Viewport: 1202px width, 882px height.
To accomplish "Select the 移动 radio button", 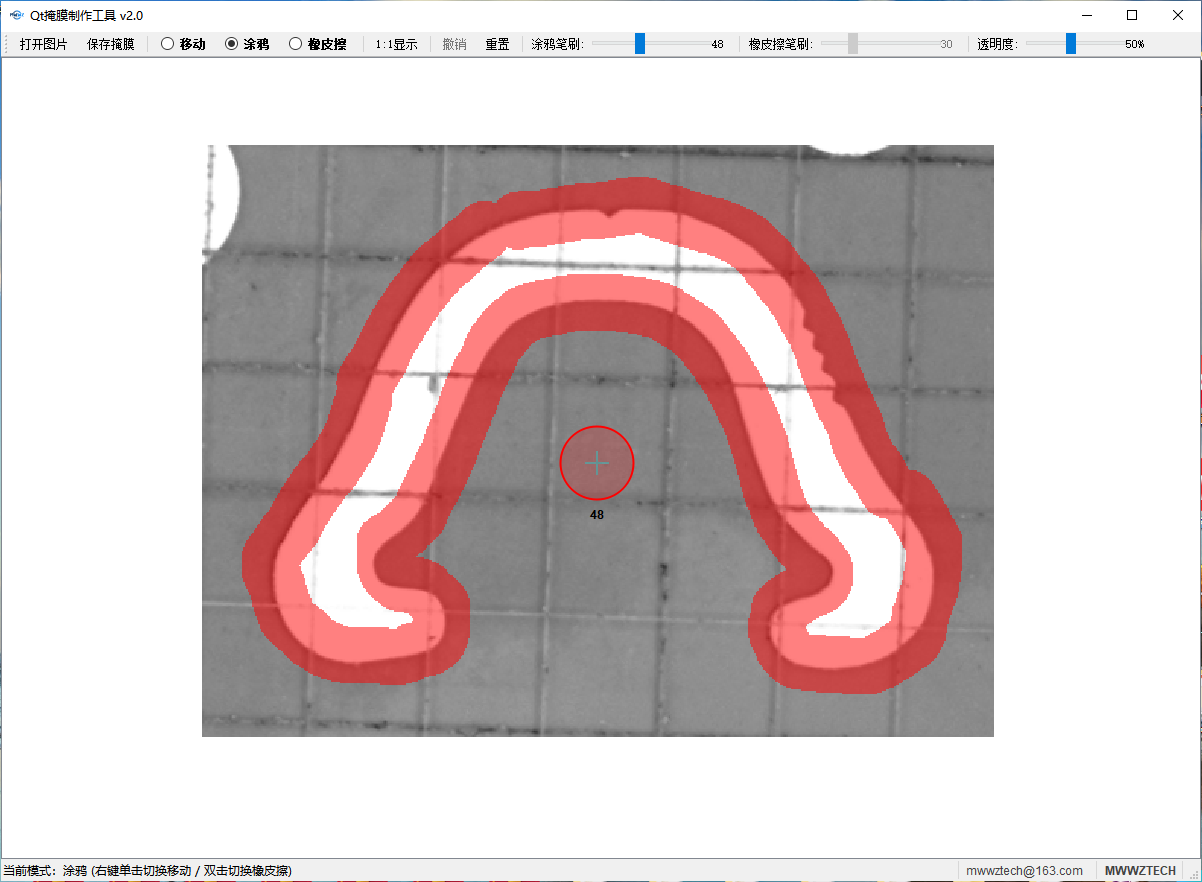I will [168, 44].
